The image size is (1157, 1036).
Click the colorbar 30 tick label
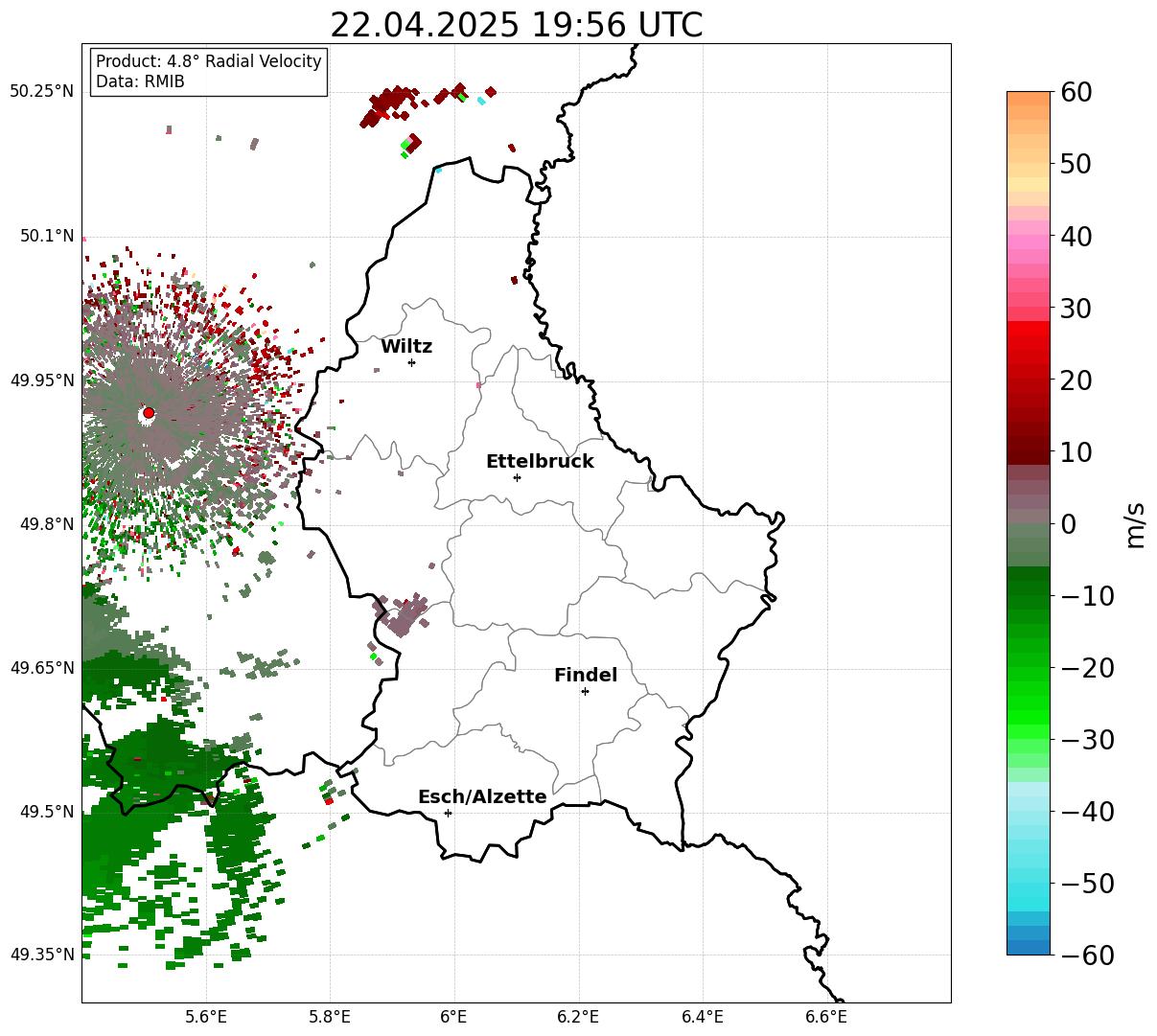pos(1075,309)
